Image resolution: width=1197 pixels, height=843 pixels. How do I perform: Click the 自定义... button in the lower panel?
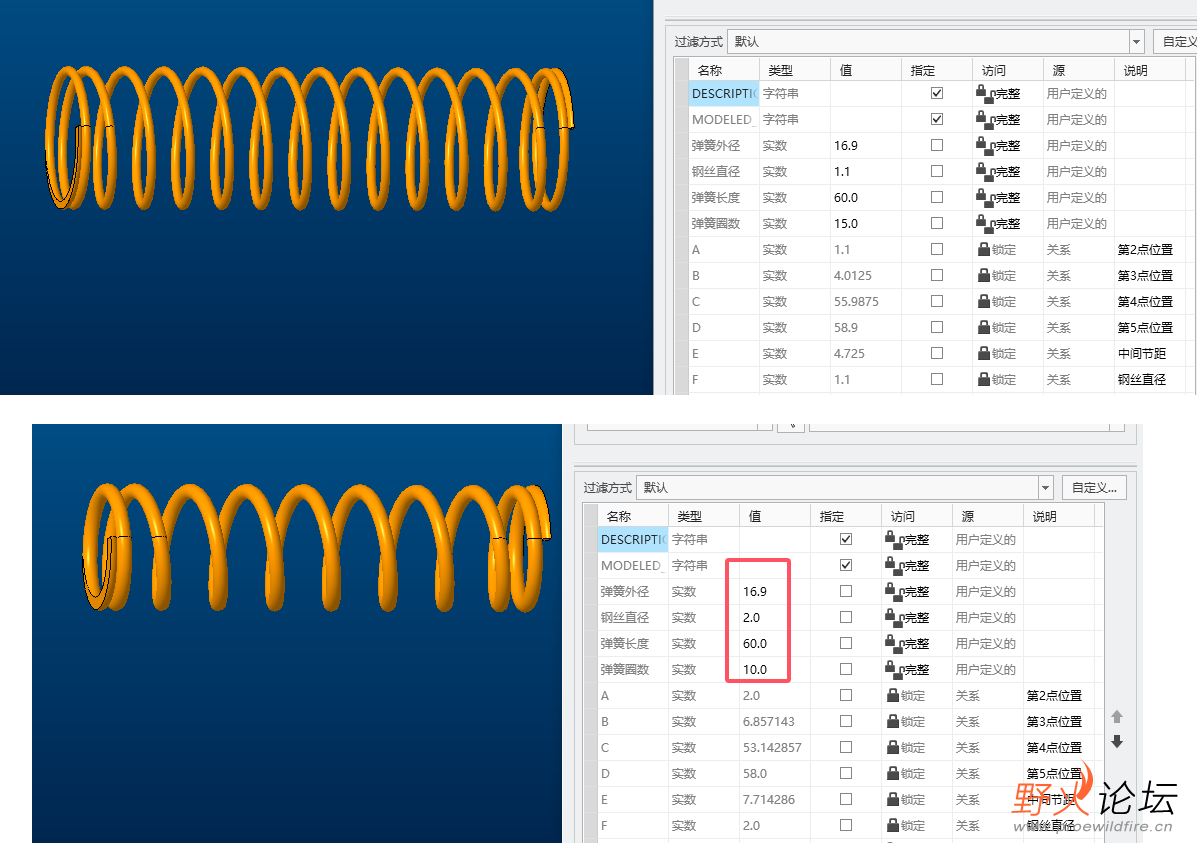click(x=1093, y=487)
